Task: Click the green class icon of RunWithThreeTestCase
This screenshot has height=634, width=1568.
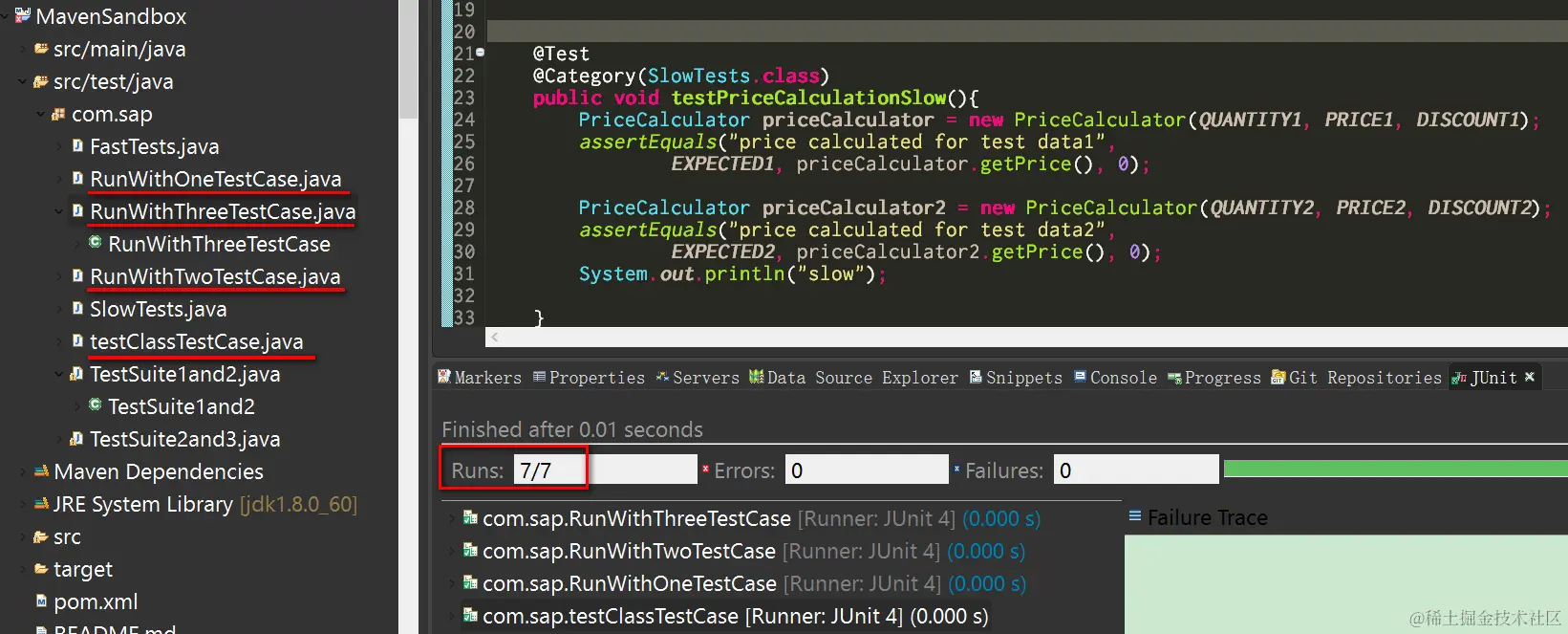Action: point(96,243)
